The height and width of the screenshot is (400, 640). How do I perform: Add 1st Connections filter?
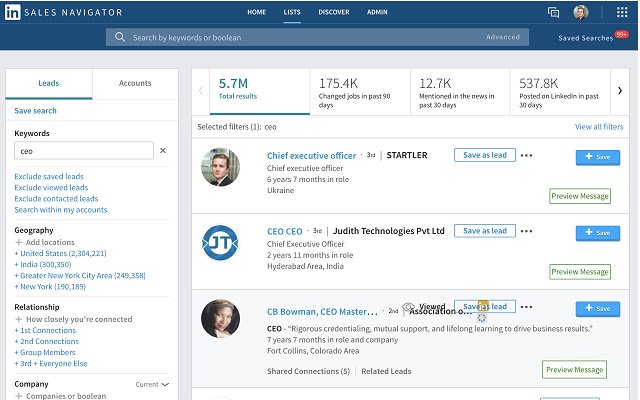point(45,330)
